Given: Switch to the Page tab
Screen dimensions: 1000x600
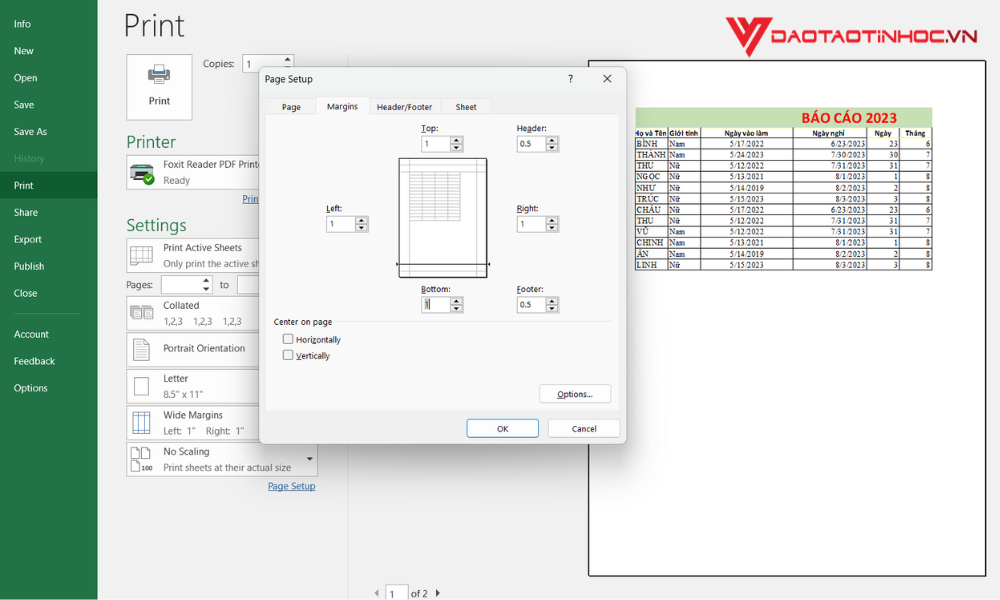Looking at the screenshot, I should [290, 106].
